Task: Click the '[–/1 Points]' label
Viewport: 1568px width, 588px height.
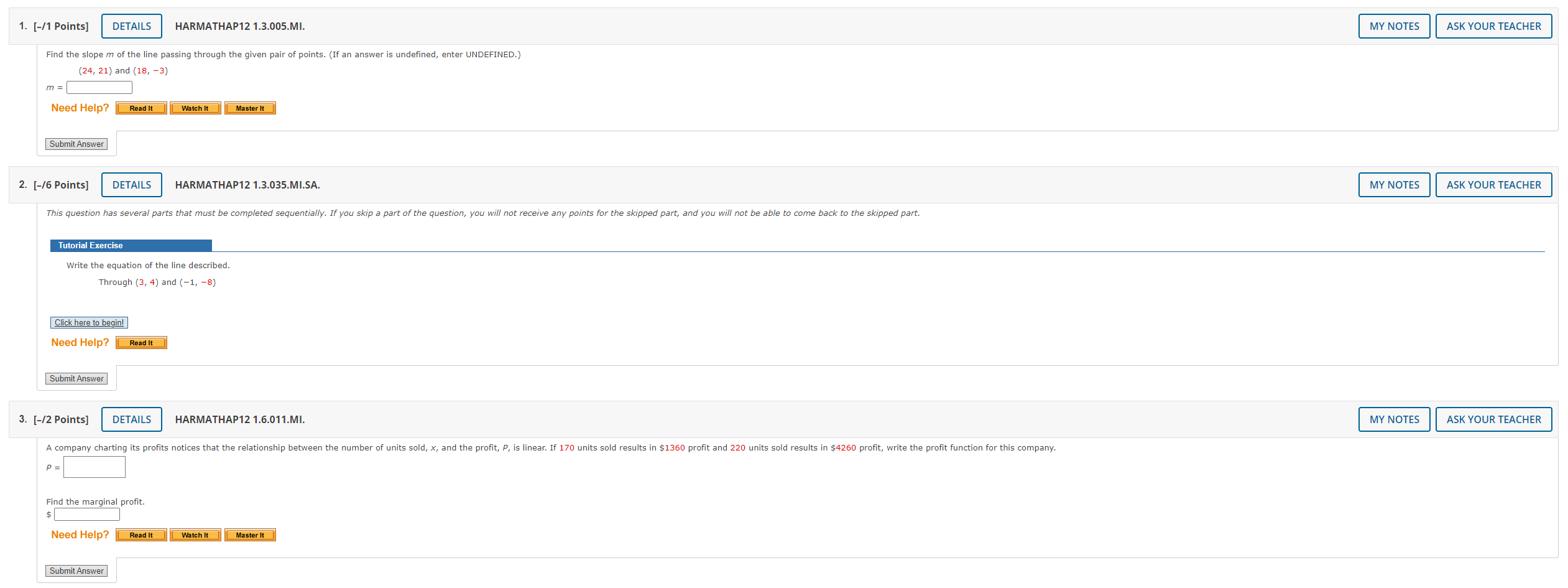Action: click(61, 26)
